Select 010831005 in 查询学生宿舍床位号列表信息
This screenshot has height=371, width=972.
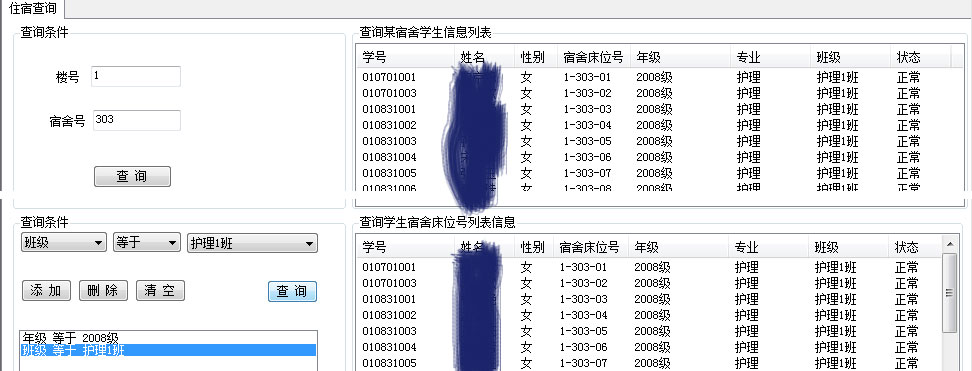click(389, 363)
